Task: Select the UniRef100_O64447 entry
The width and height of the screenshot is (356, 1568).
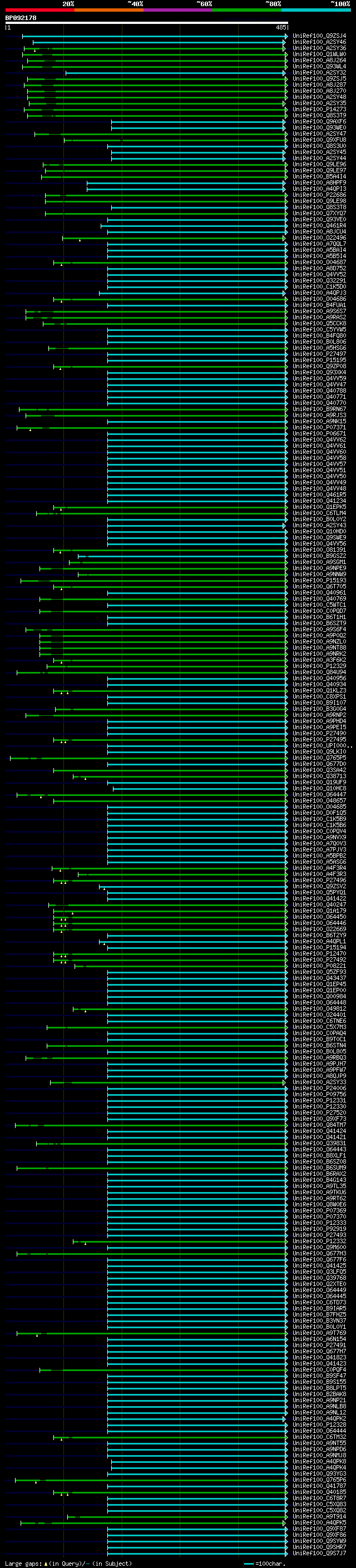Action: [319, 794]
